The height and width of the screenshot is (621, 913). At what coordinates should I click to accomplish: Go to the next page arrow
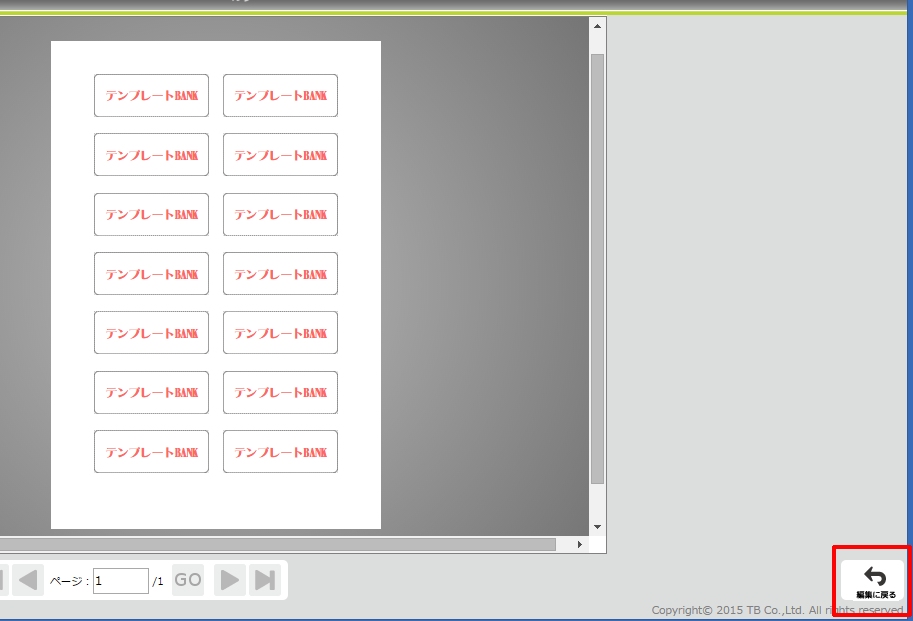[229, 580]
